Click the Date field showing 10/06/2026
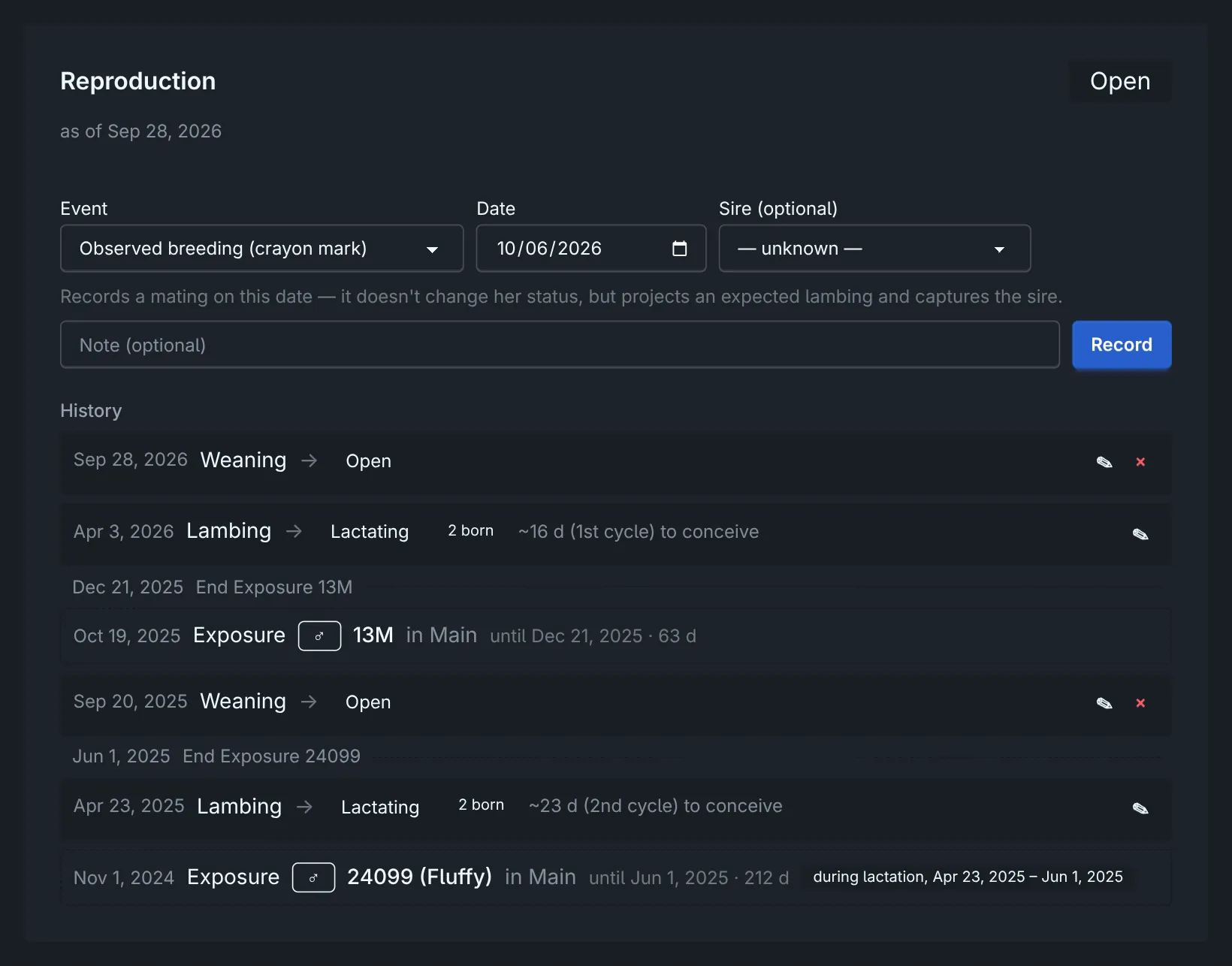 (591, 249)
